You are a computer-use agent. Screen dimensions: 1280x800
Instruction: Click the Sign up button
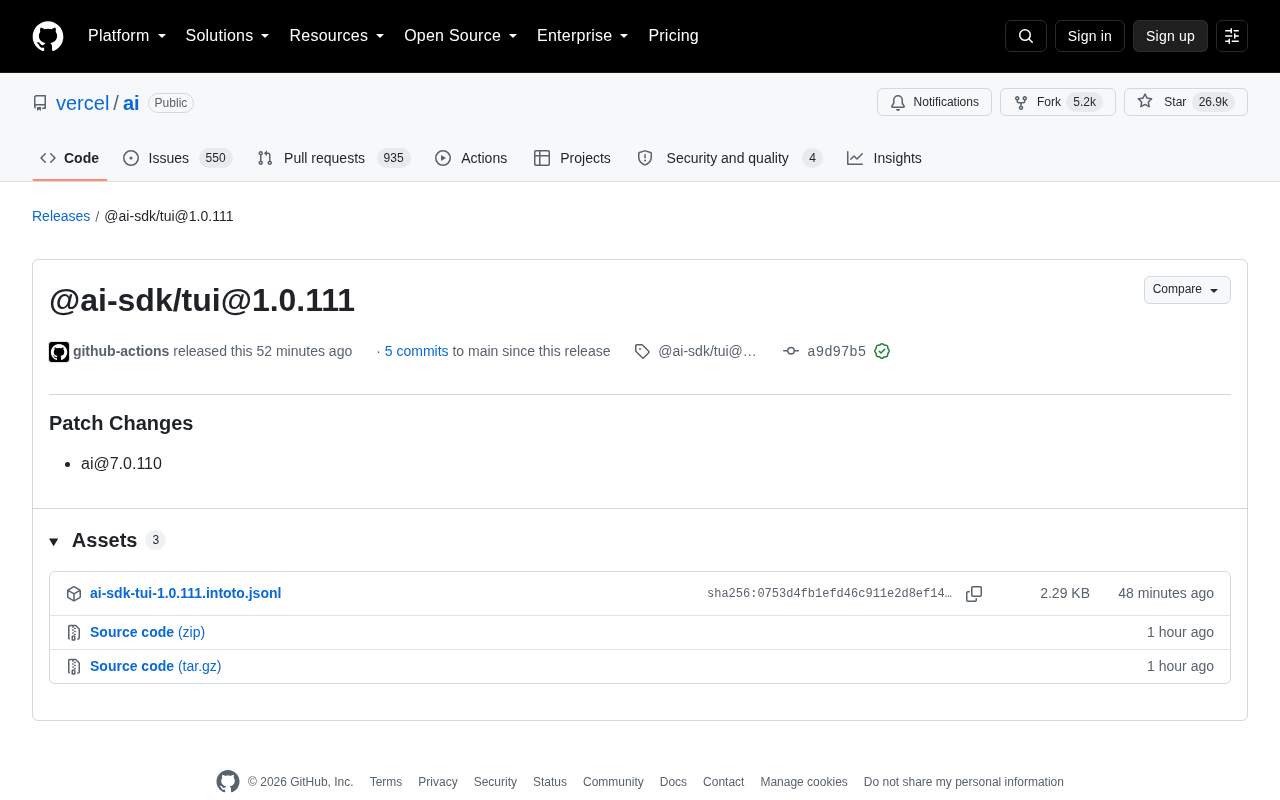[1170, 36]
